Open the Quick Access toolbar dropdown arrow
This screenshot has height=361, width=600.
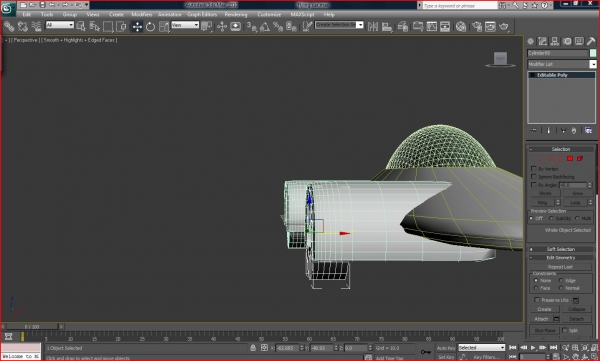point(86,5)
